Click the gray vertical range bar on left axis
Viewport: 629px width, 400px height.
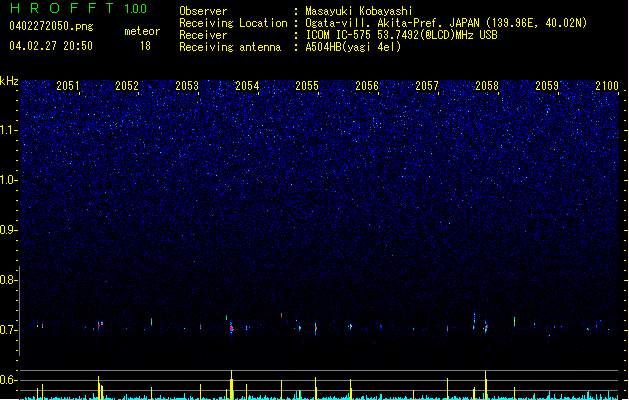(x=19, y=311)
